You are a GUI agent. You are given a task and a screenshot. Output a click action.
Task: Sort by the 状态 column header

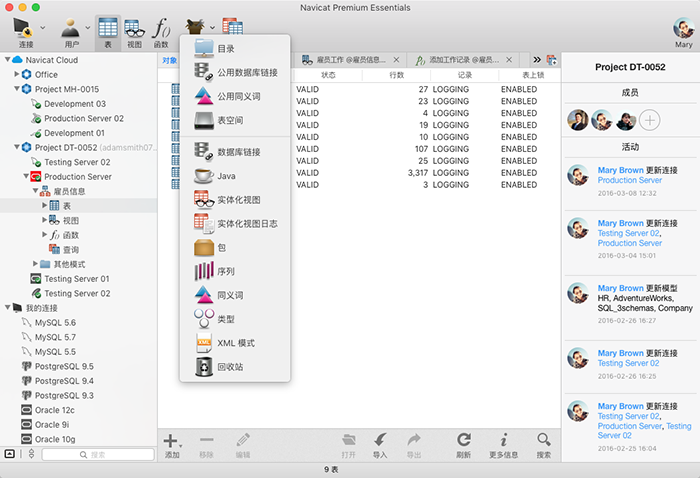click(328, 75)
